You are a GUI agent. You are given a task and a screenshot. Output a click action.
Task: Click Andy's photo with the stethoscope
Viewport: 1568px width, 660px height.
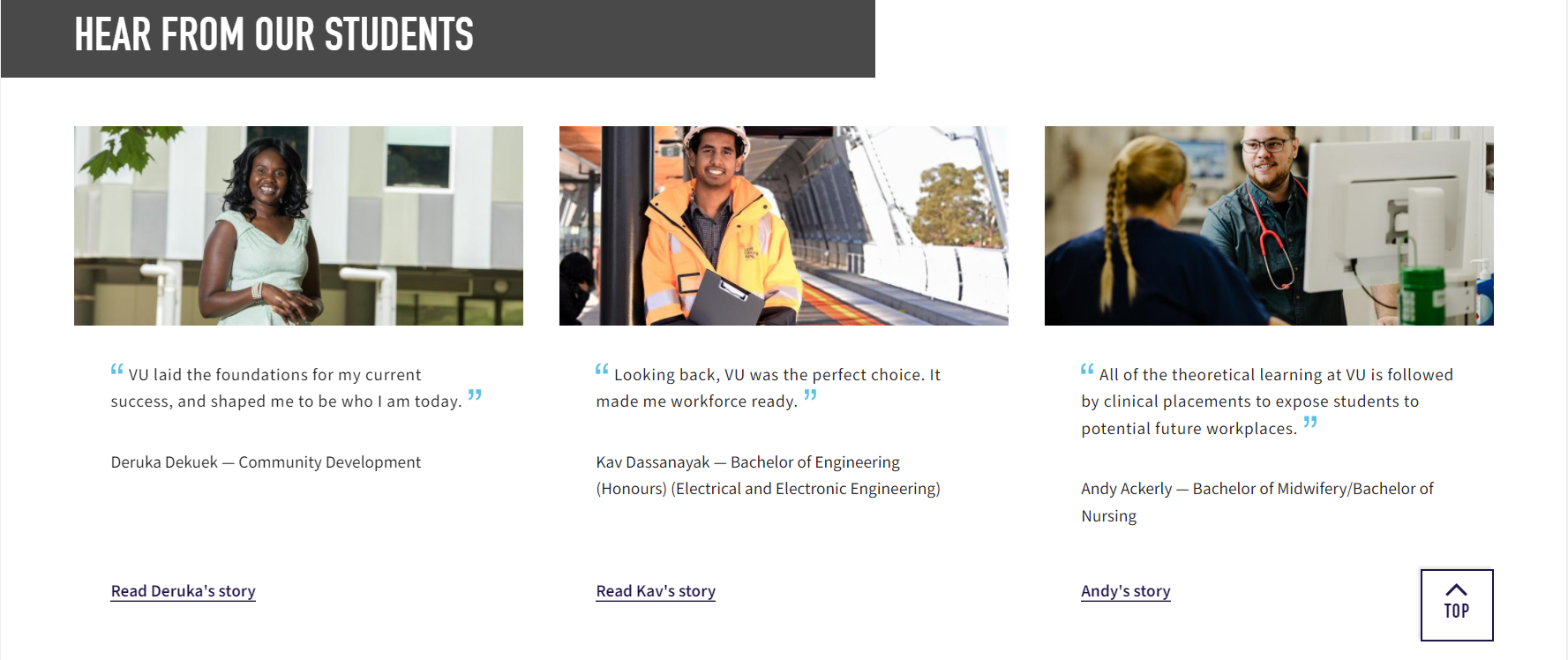coord(1269,226)
